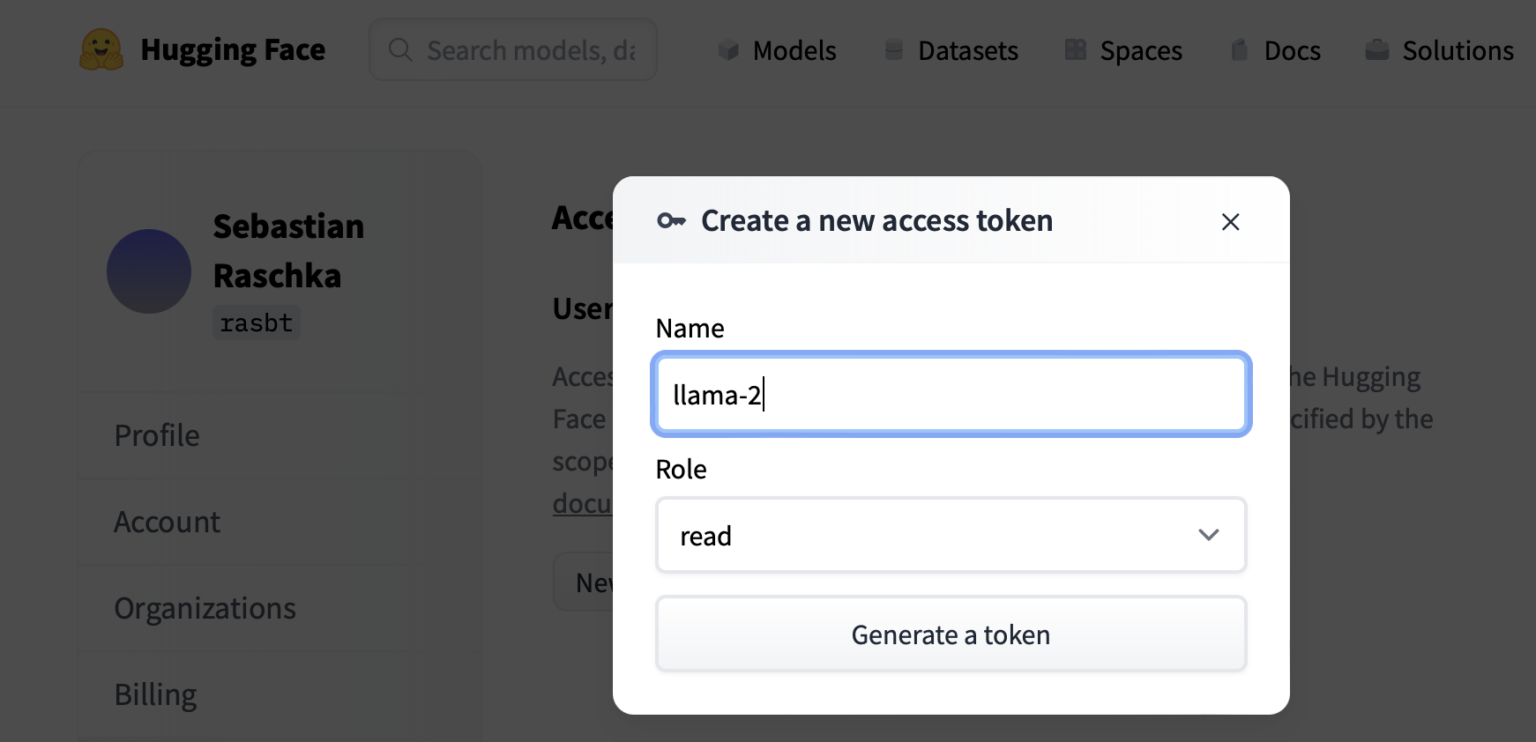Open the Role dropdown showing read
Screen dimensions: 1536x742
tap(950, 535)
